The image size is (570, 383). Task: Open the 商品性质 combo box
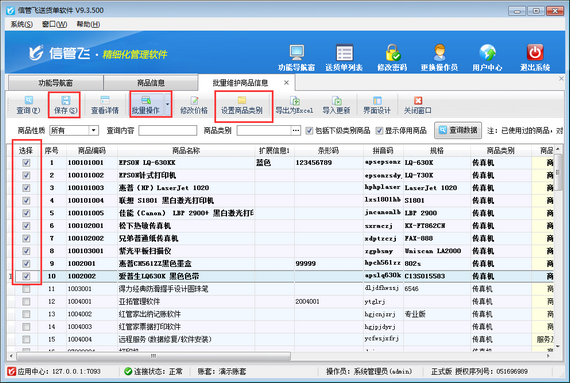74,130
